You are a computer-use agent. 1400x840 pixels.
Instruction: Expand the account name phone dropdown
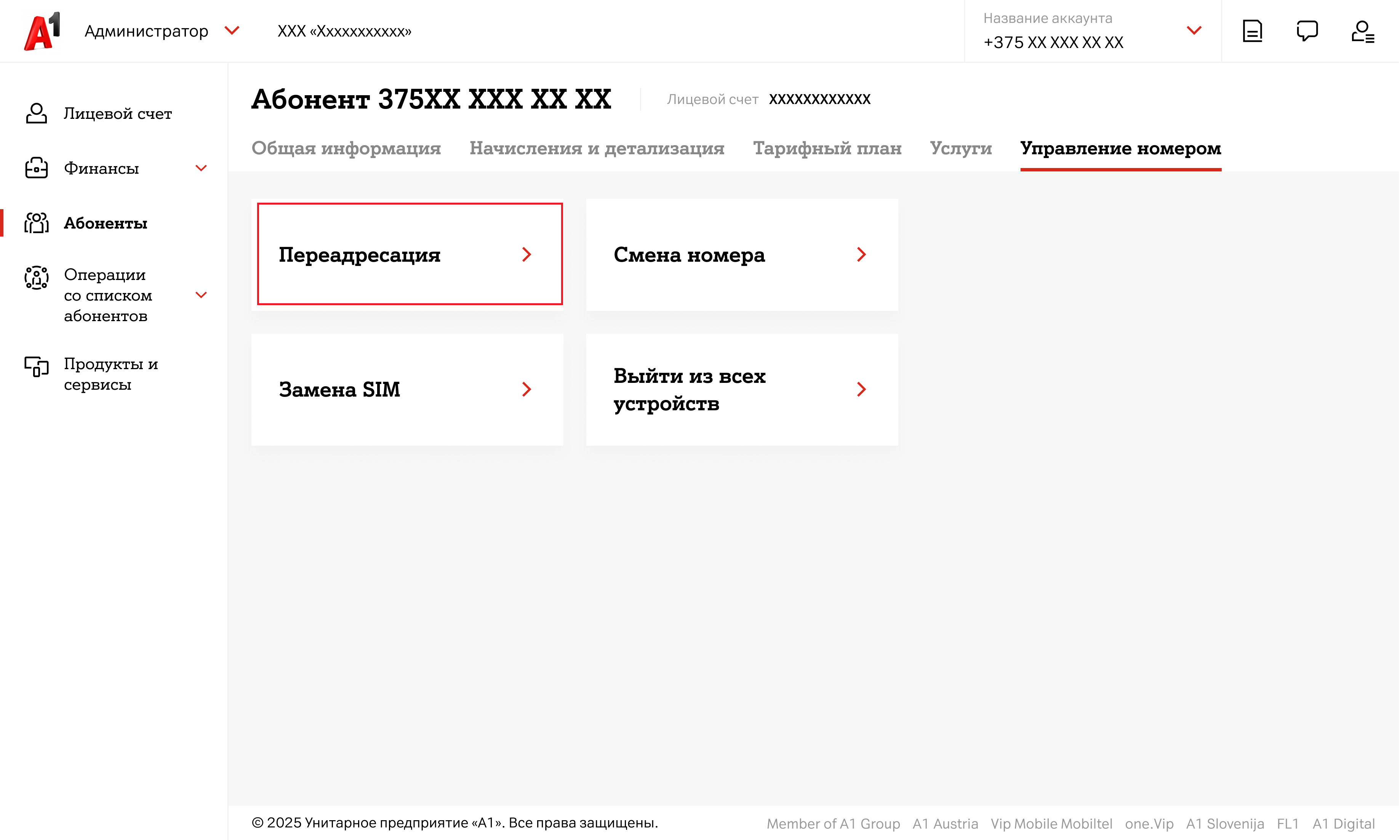1194,30
